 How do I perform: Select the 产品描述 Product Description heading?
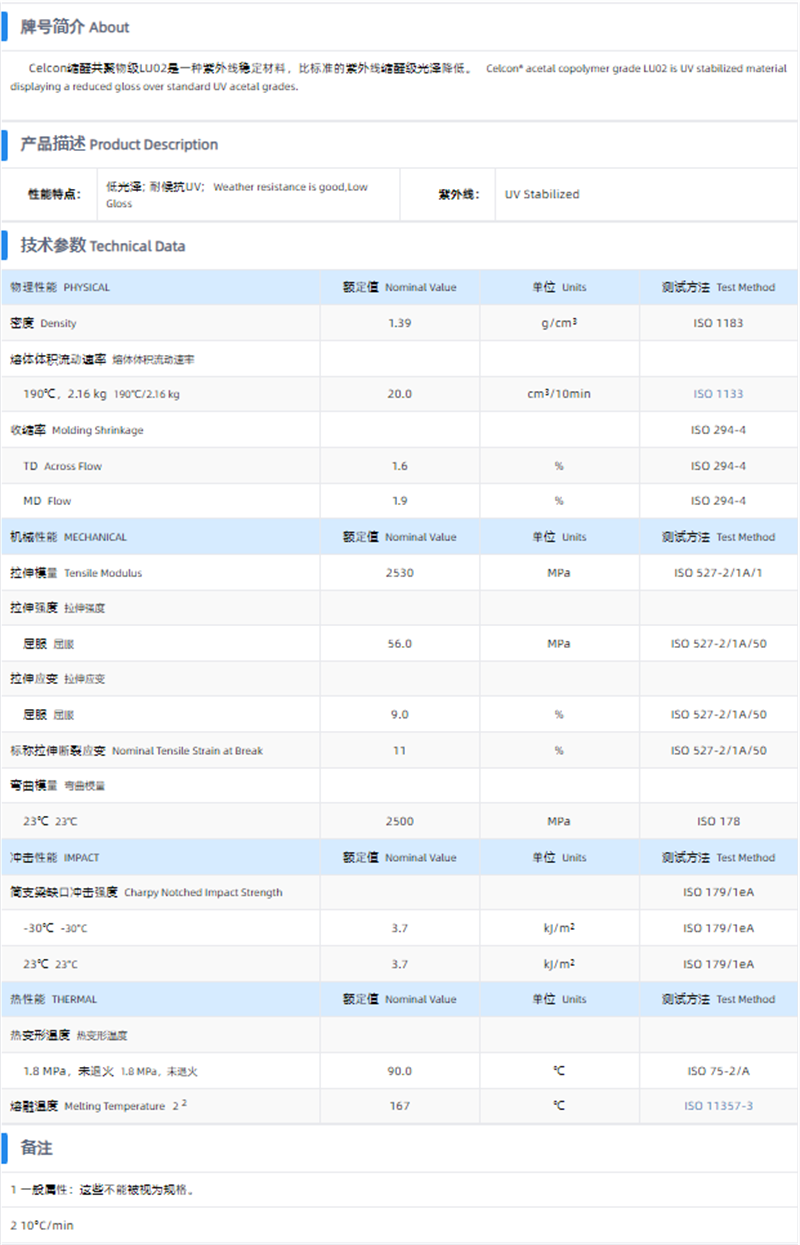tap(119, 145)
